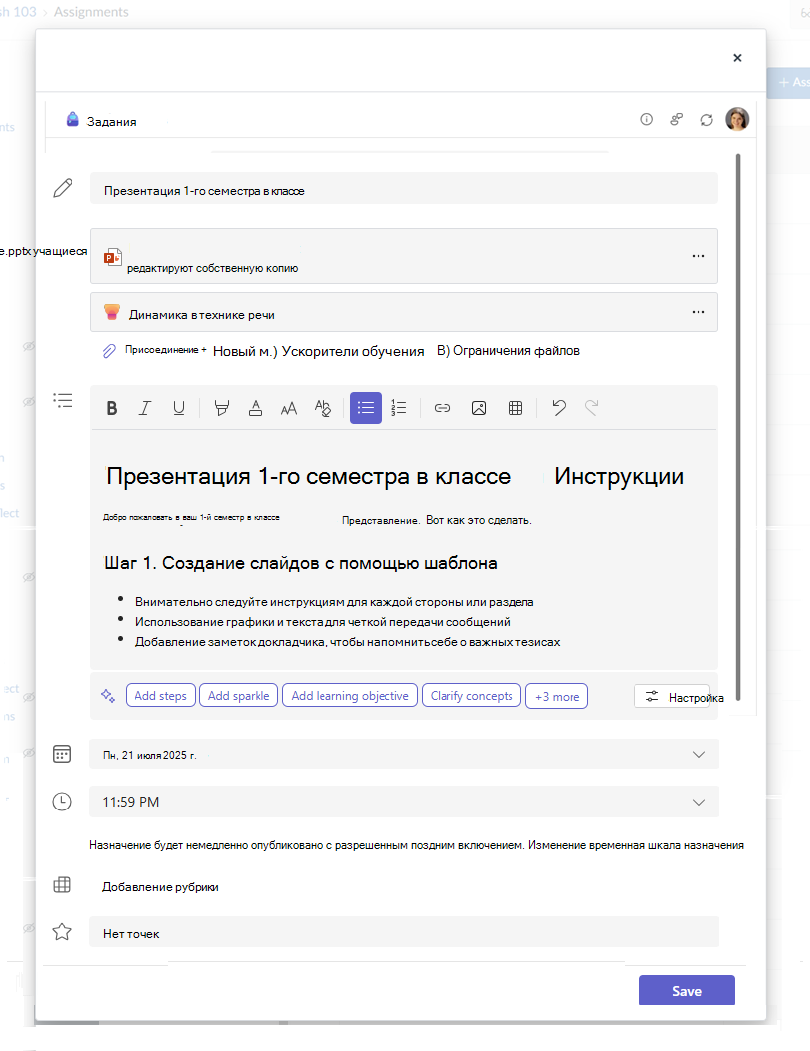
Task: Open the Настройка settings button
Action: click(x=673, y=697)
